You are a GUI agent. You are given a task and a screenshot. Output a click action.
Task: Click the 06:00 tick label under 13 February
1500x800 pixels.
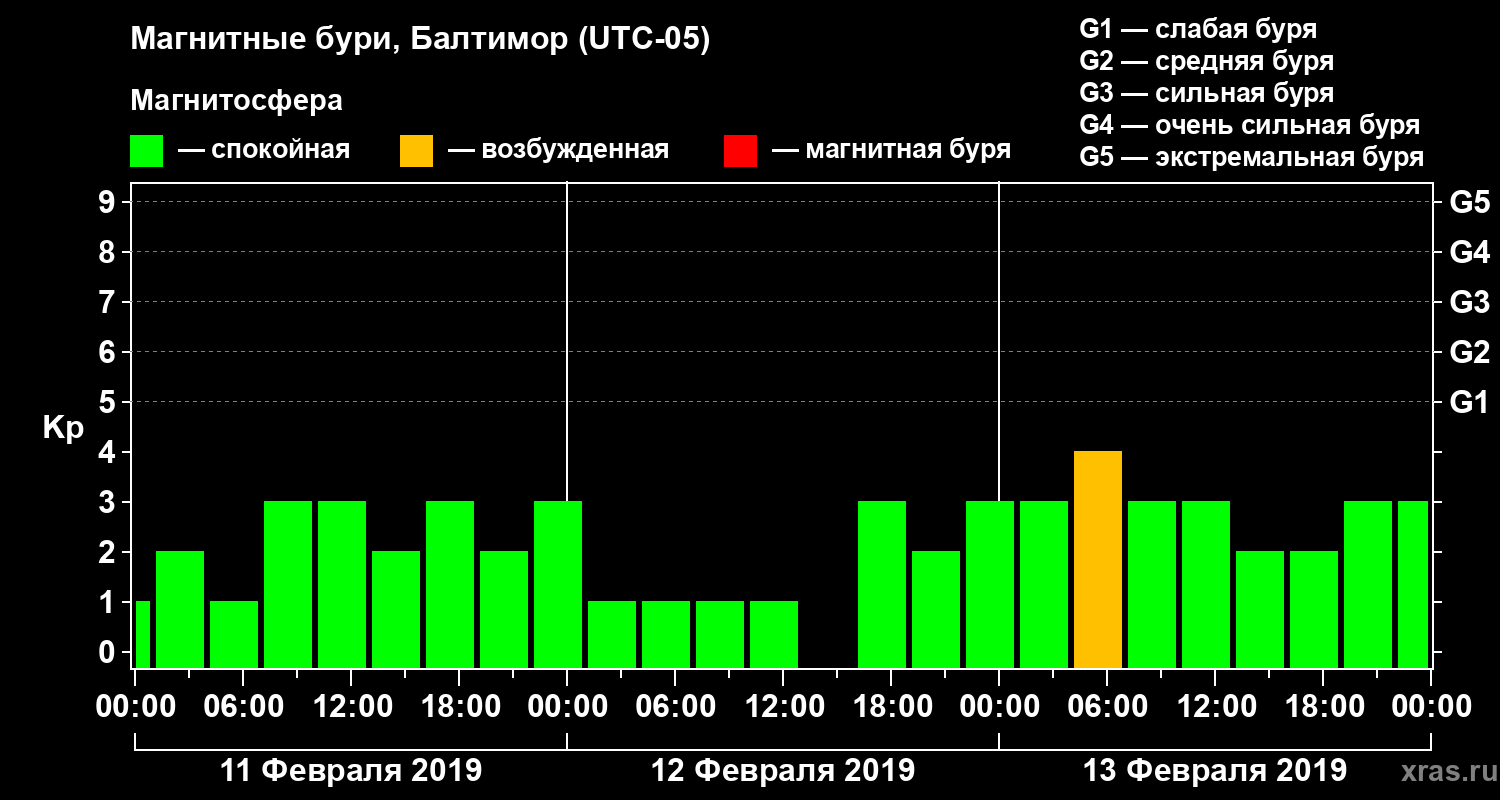click(x=1107, y=706)
